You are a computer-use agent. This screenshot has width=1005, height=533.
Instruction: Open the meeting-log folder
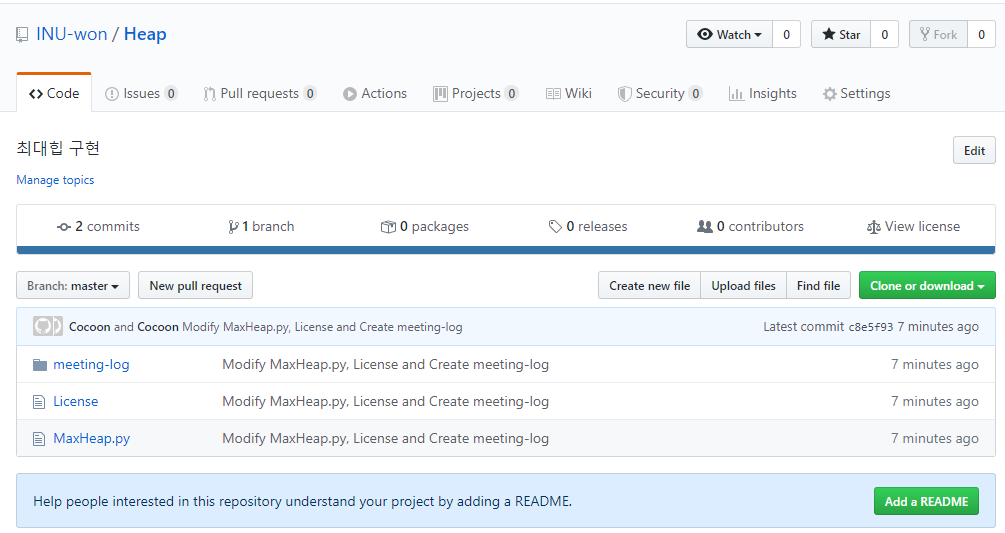click(91, 365)
